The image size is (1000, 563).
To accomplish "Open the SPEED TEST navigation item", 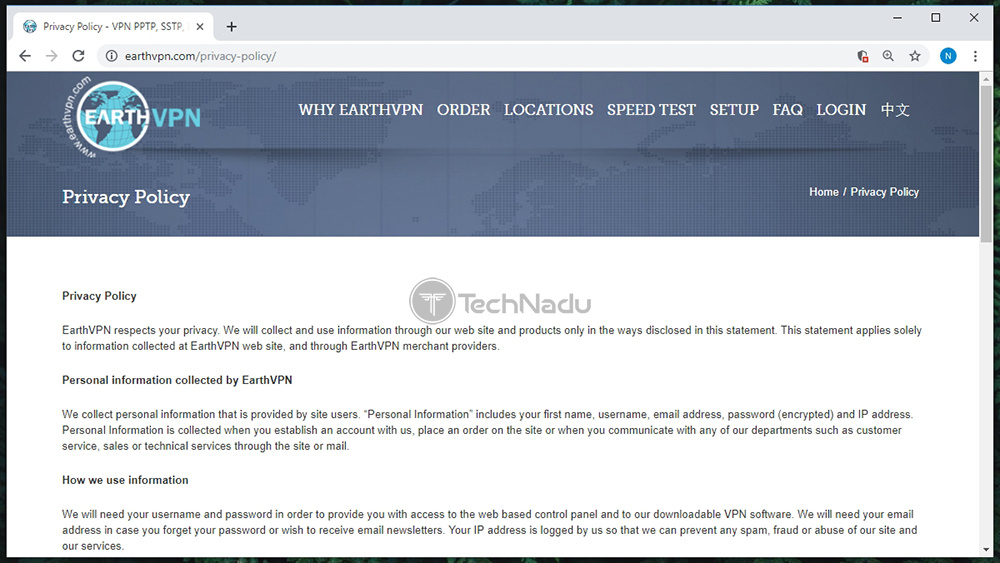I will click(x=651, y=110).
